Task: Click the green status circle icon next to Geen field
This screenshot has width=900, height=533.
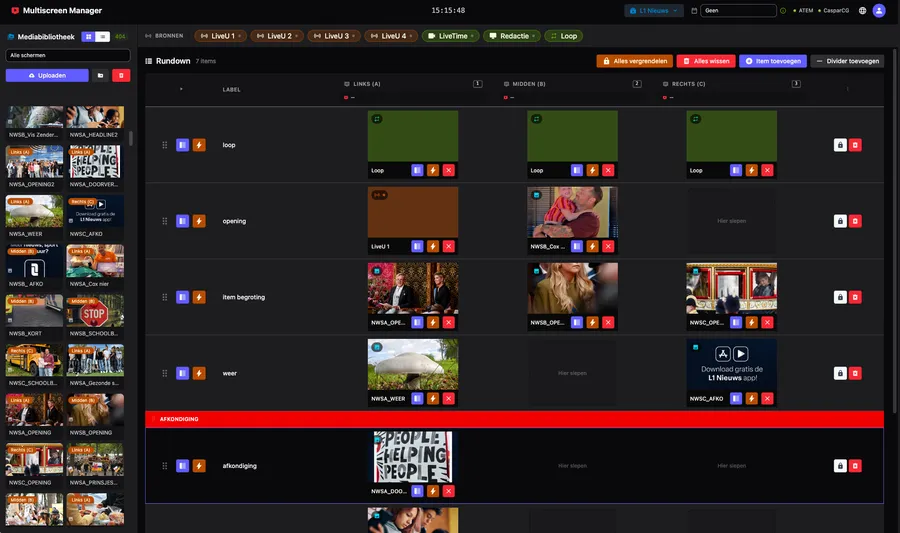Action: (x=783, y=10)
